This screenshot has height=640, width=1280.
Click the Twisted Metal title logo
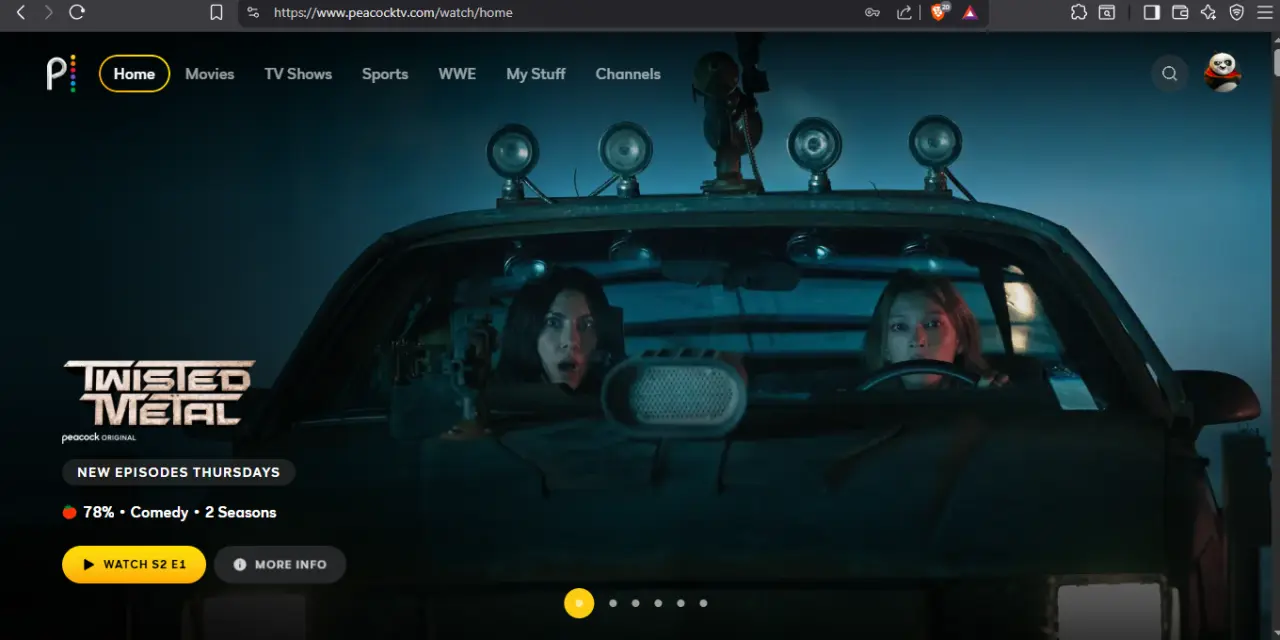click(158, 394)
